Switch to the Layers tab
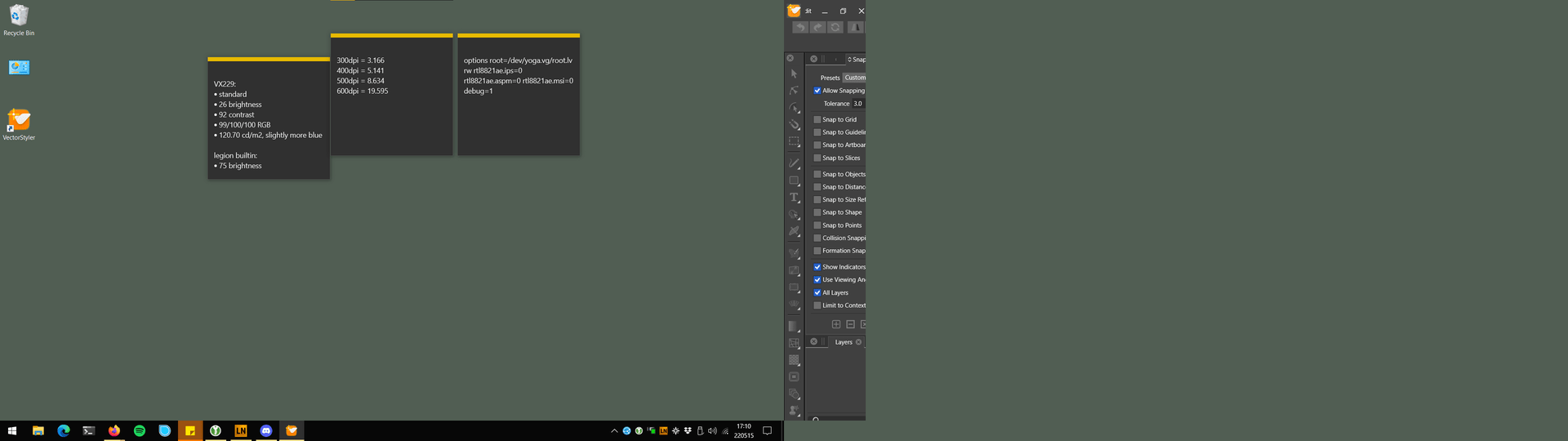 pos(843,342)
